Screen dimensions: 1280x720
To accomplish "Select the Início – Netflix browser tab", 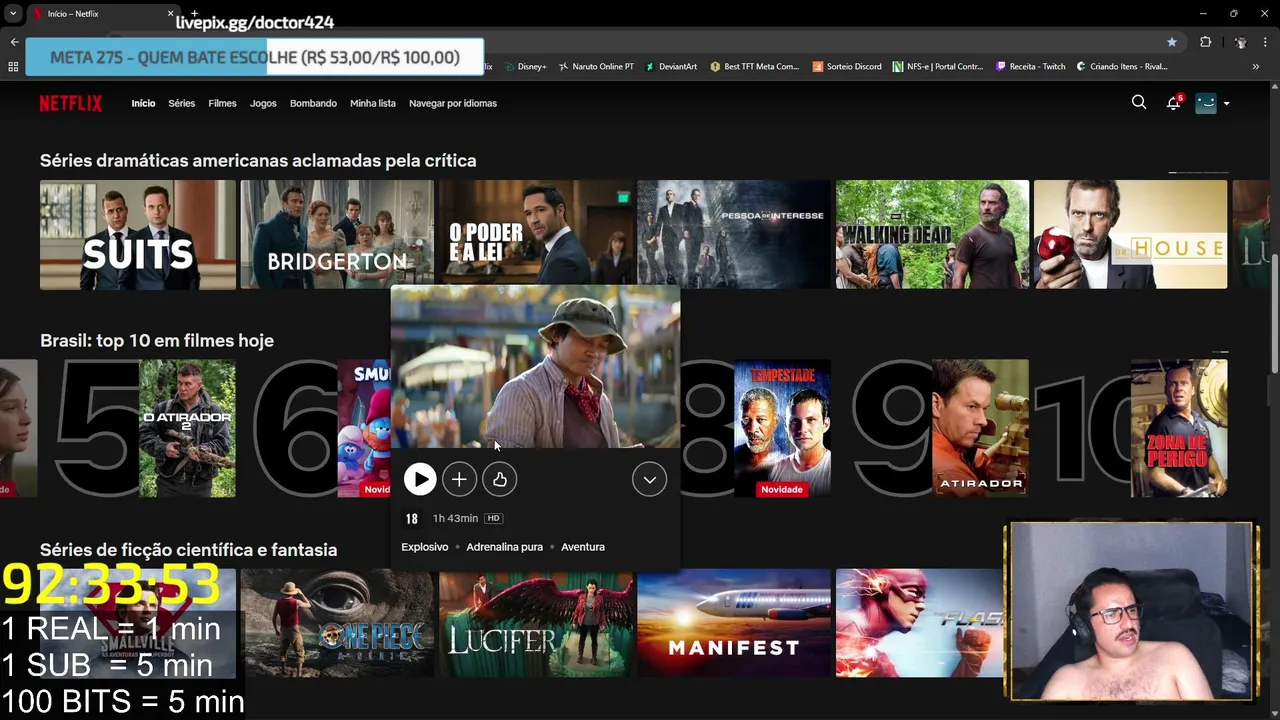I will [x=100, y=14].
